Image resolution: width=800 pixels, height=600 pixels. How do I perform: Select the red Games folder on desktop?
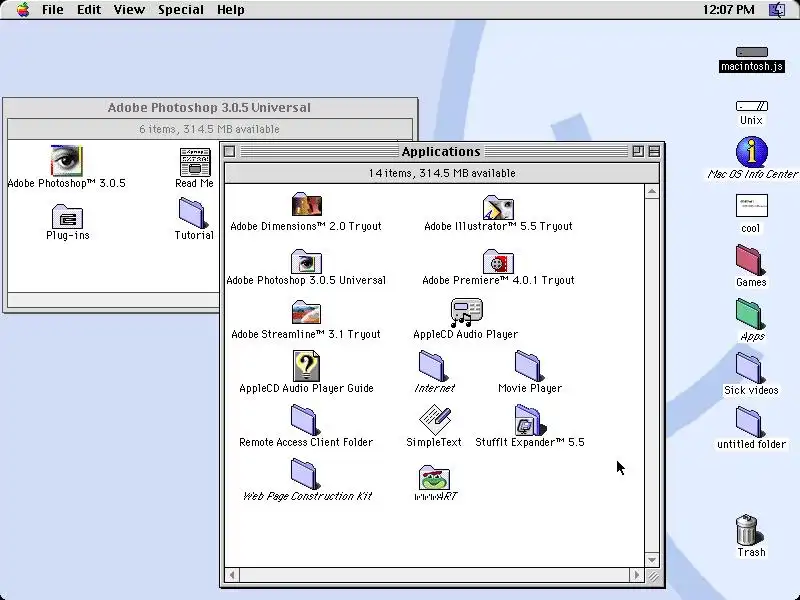(750, 260)
